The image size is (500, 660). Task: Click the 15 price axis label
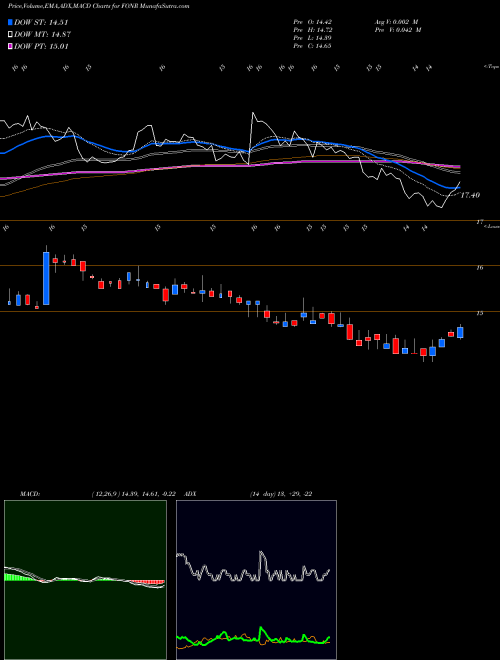pyautogui.click(x=479, y=313)
